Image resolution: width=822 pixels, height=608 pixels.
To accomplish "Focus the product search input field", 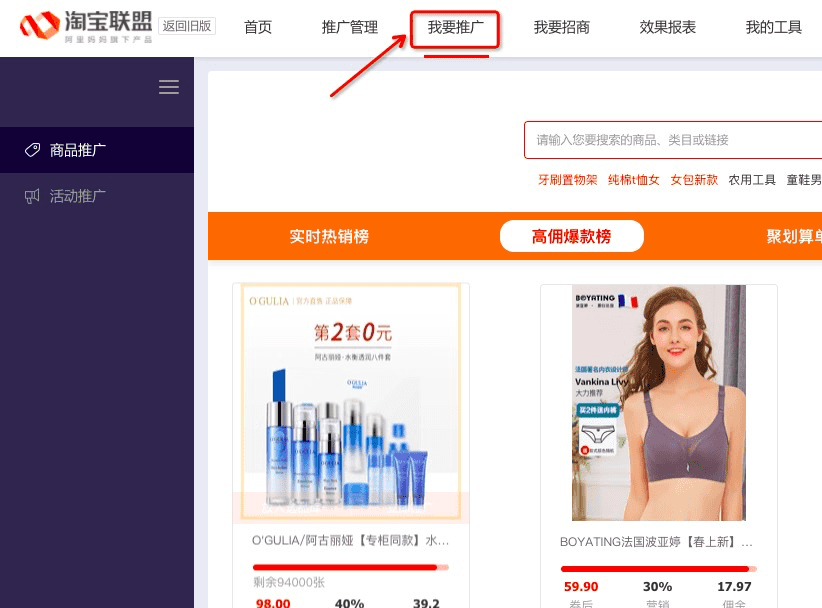I will coord(673,140).
